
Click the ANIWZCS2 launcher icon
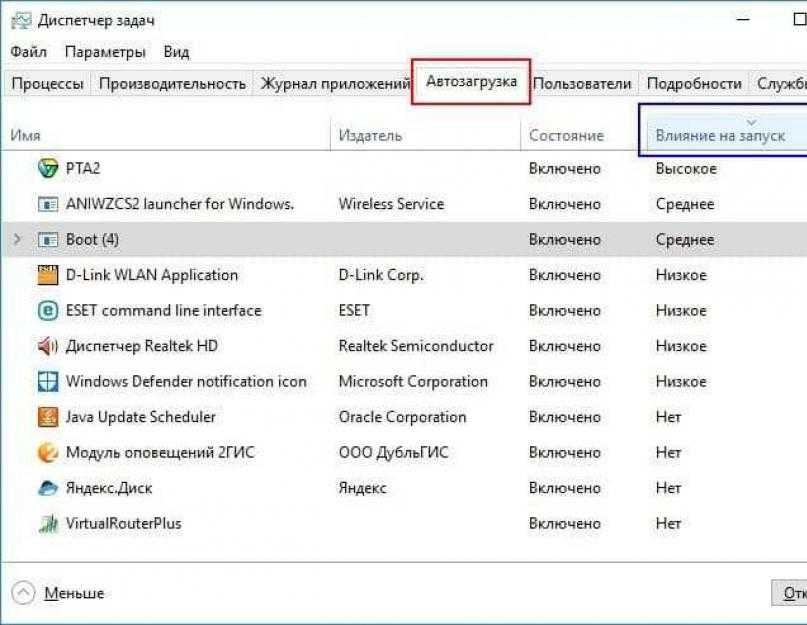tap(48, 204)
